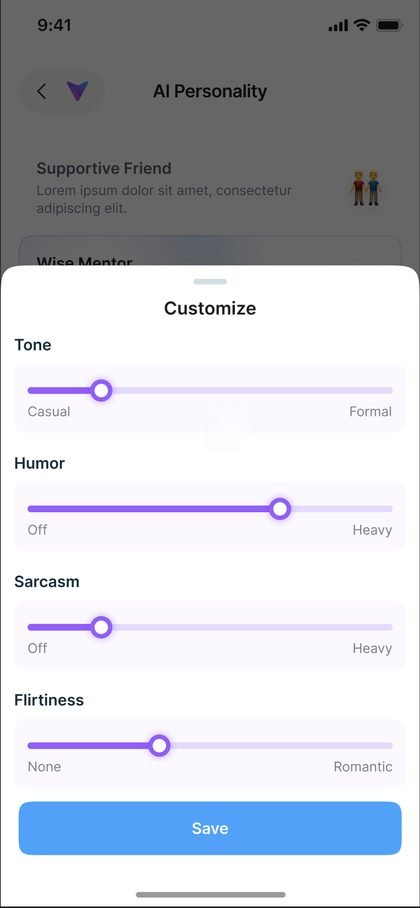Viewport: 420px width, 908px height.
Task: Set Flirtiness to the Romantic end
Action: (392, 745)
